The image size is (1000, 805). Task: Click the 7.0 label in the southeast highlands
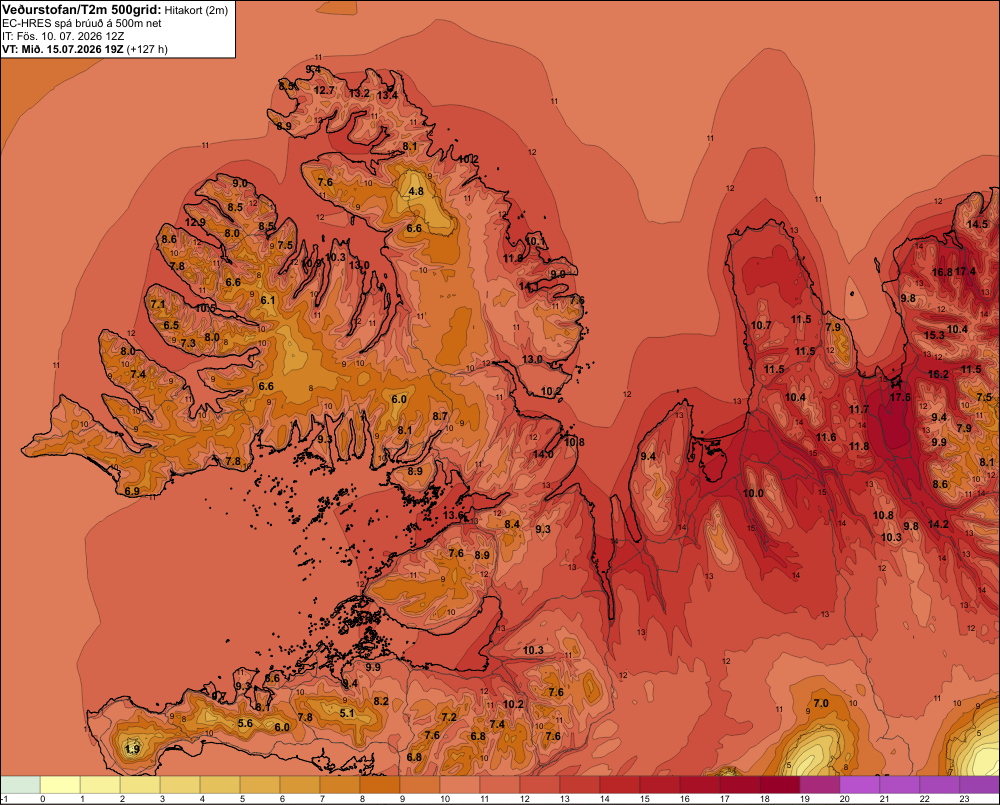[821, 703]
